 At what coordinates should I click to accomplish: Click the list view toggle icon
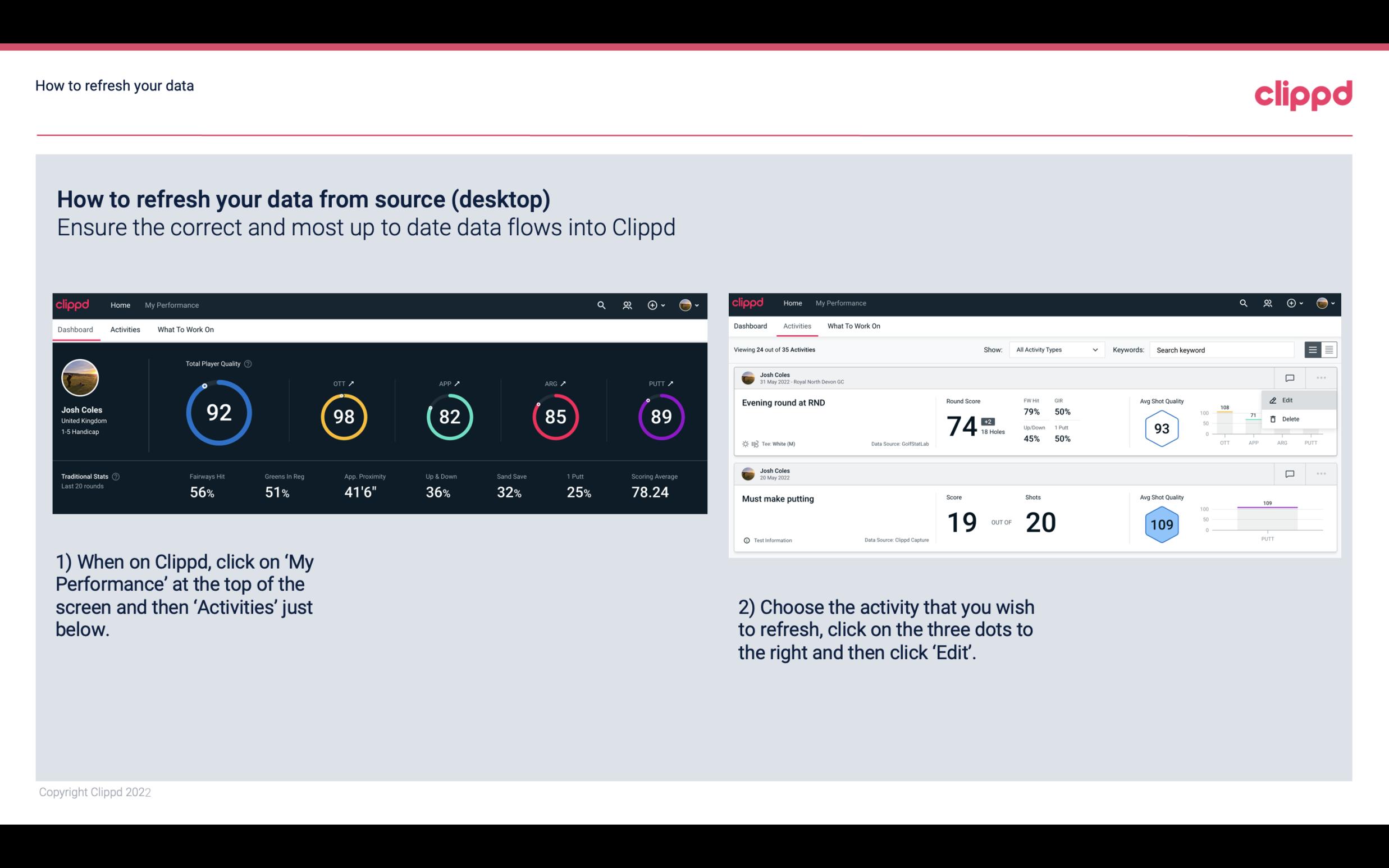[1313, 349]
